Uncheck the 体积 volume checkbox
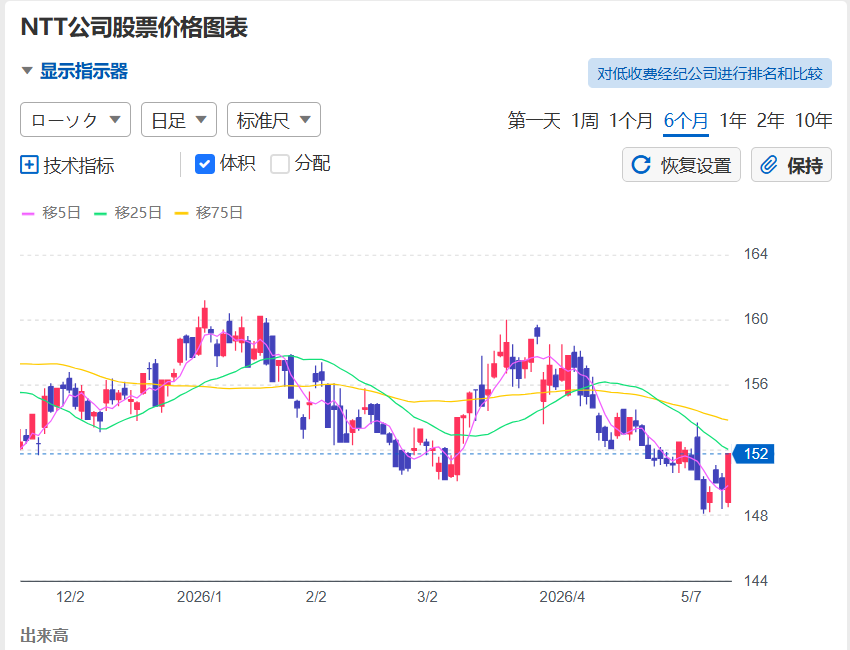The width and height of the screenshot is (850, 650). point(204,164)
